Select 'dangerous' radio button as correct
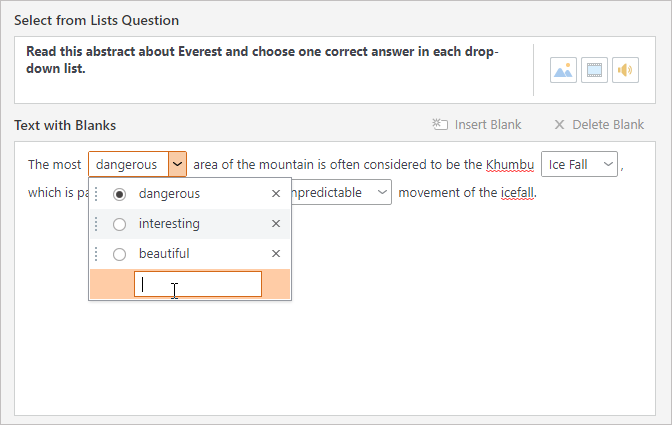The height and width of the screenshot is (425, 672). tap(120, 194)
